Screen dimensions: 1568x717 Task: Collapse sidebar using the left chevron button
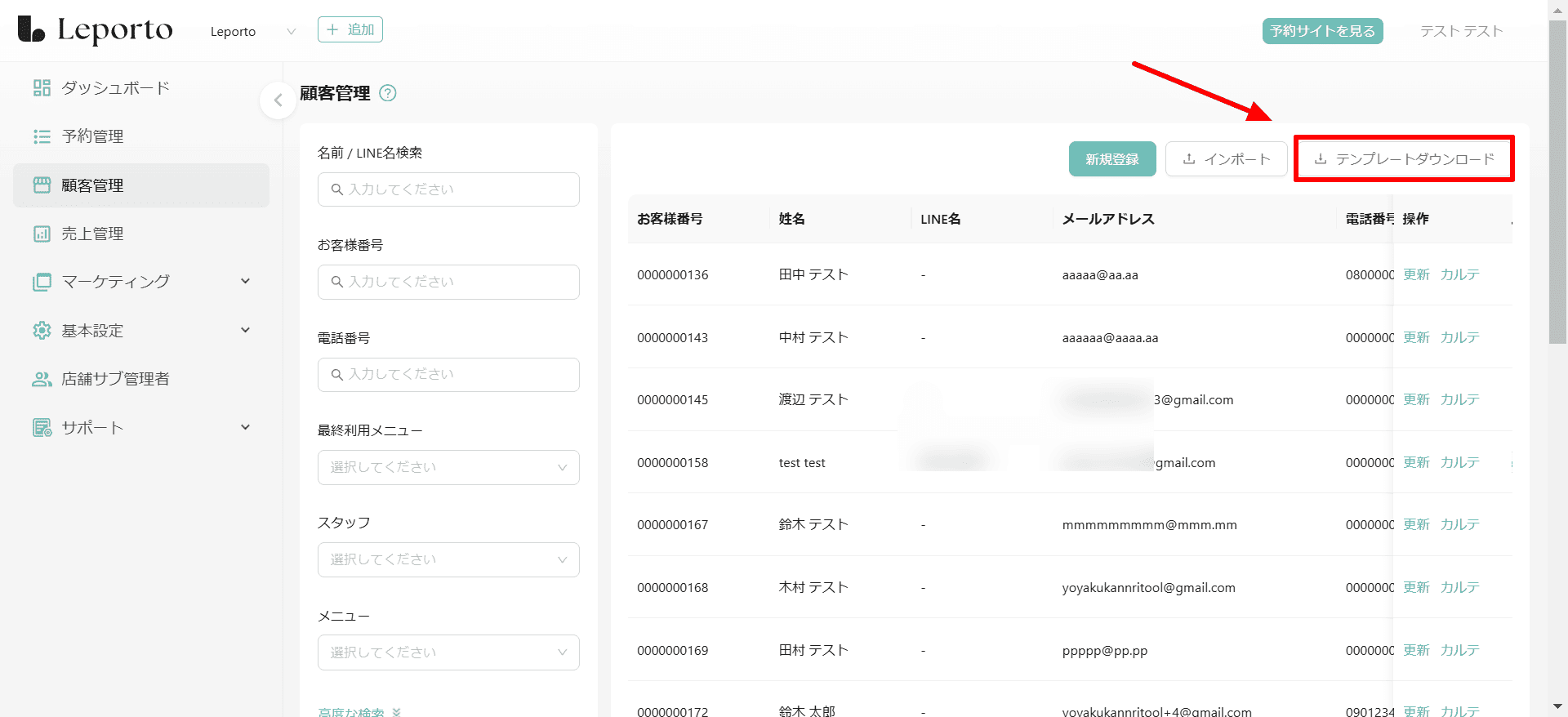(x=278, y=100)
